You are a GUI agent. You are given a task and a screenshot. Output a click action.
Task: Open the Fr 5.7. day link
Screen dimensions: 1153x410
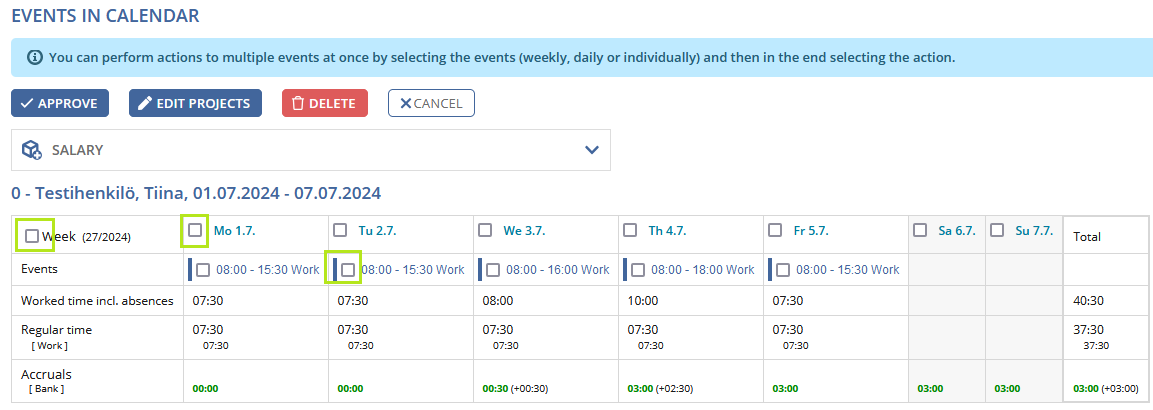[x=811, y=231]
